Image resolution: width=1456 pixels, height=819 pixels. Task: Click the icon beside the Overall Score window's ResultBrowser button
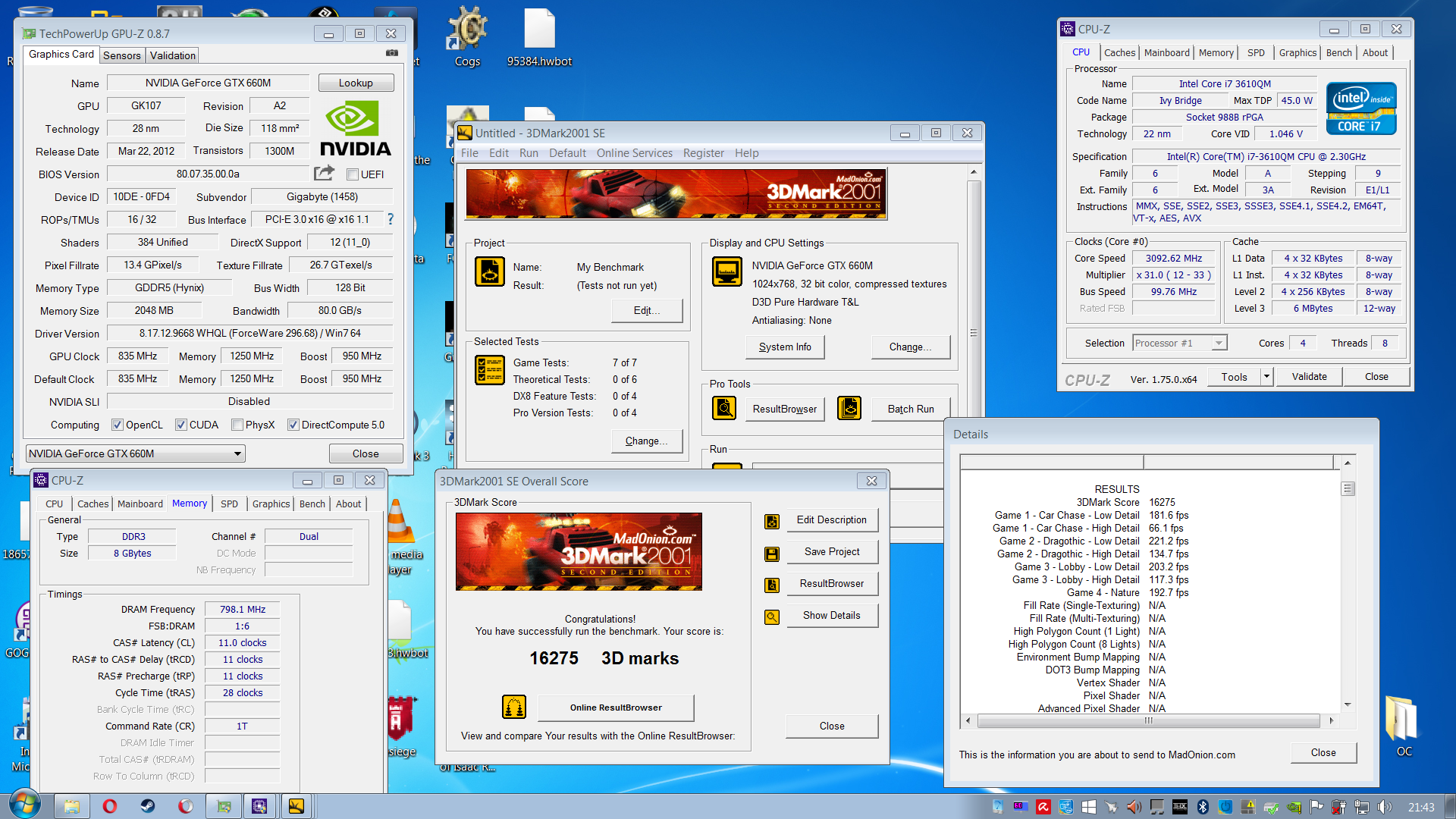click(x=772, y=585)
